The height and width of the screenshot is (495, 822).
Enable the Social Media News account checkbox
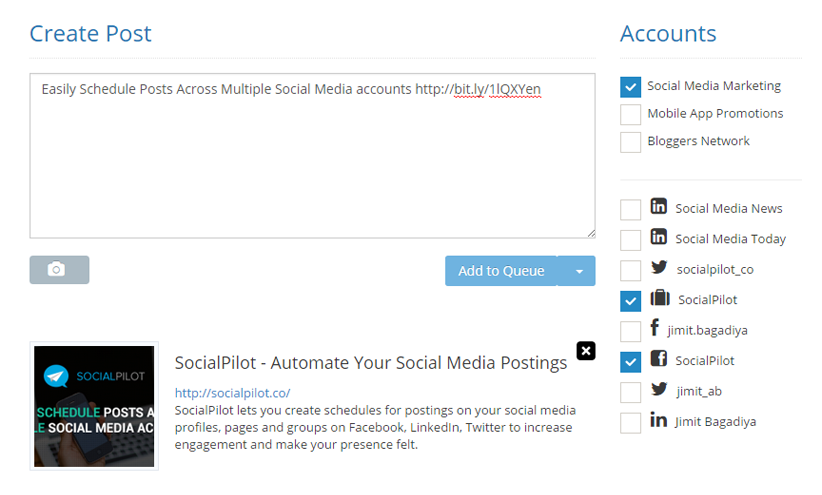pos(630,210)
